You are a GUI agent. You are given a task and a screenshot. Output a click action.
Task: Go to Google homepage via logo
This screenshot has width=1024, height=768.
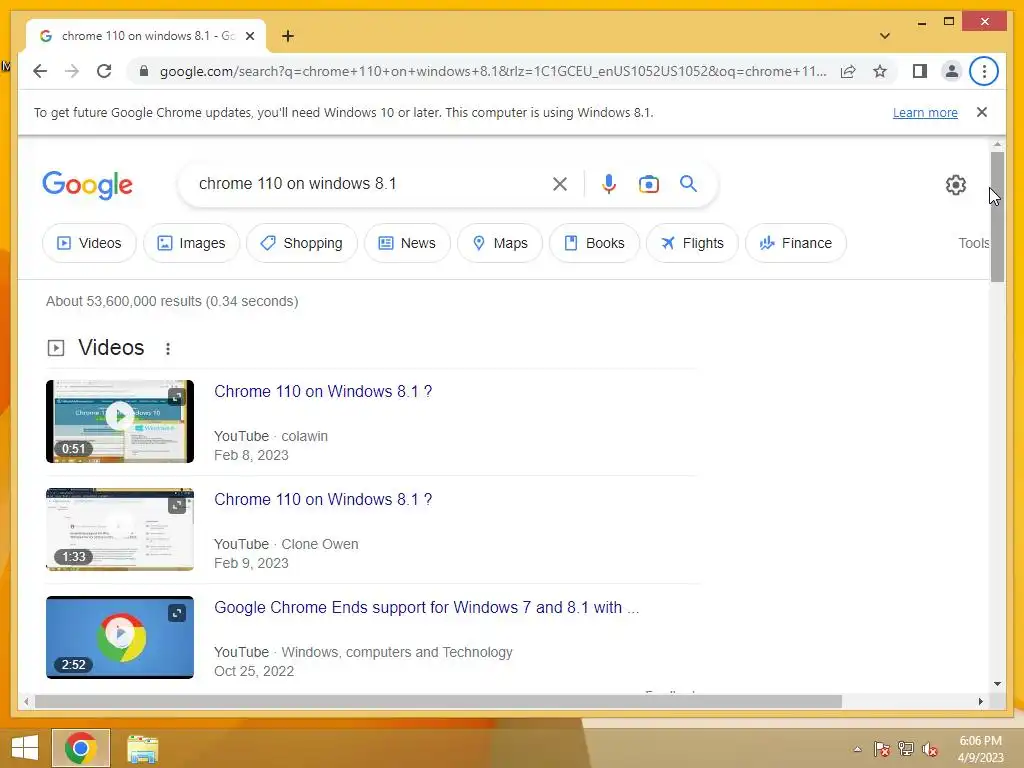click(x=88, y=185)
